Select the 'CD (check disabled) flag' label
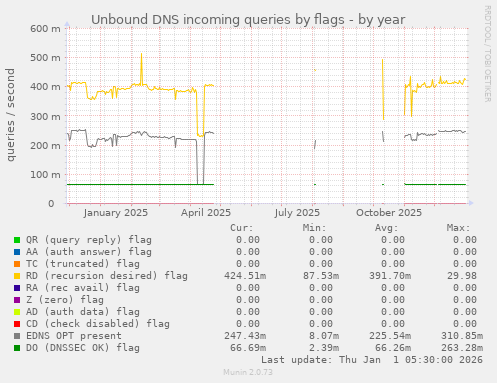Image resolution: width=497 pixels, height=383 pixels. (98, 324)
